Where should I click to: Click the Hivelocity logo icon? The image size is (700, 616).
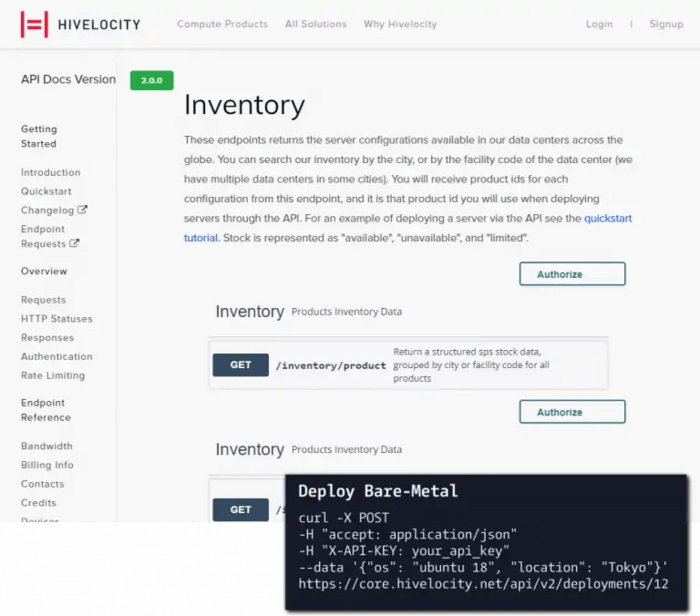[34, 25]
